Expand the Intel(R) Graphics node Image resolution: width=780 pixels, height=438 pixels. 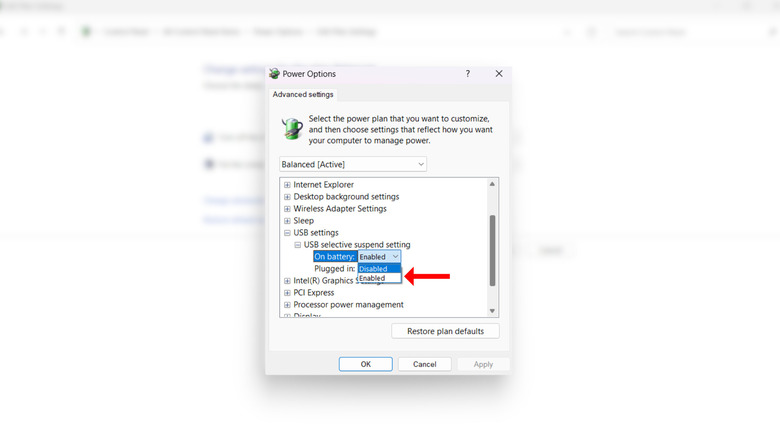click(287, 281)
